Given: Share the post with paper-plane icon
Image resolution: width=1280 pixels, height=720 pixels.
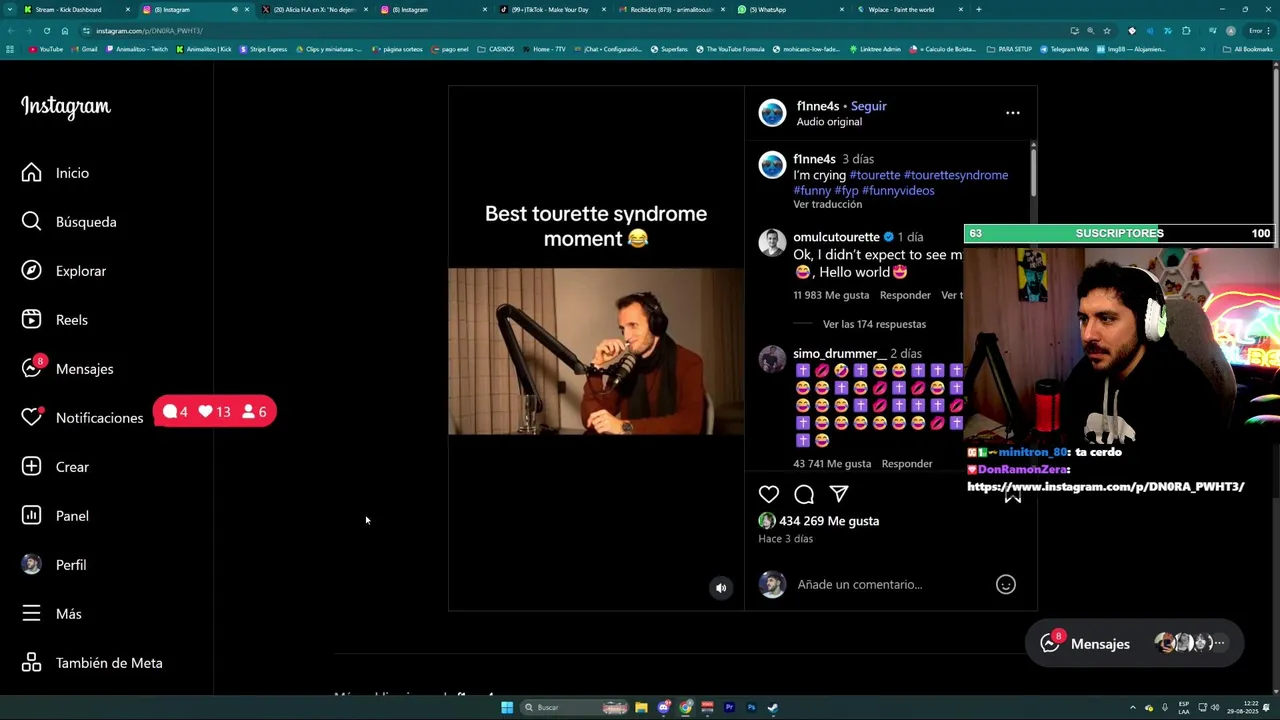Looking at the screenshot, I should [839, 494].
